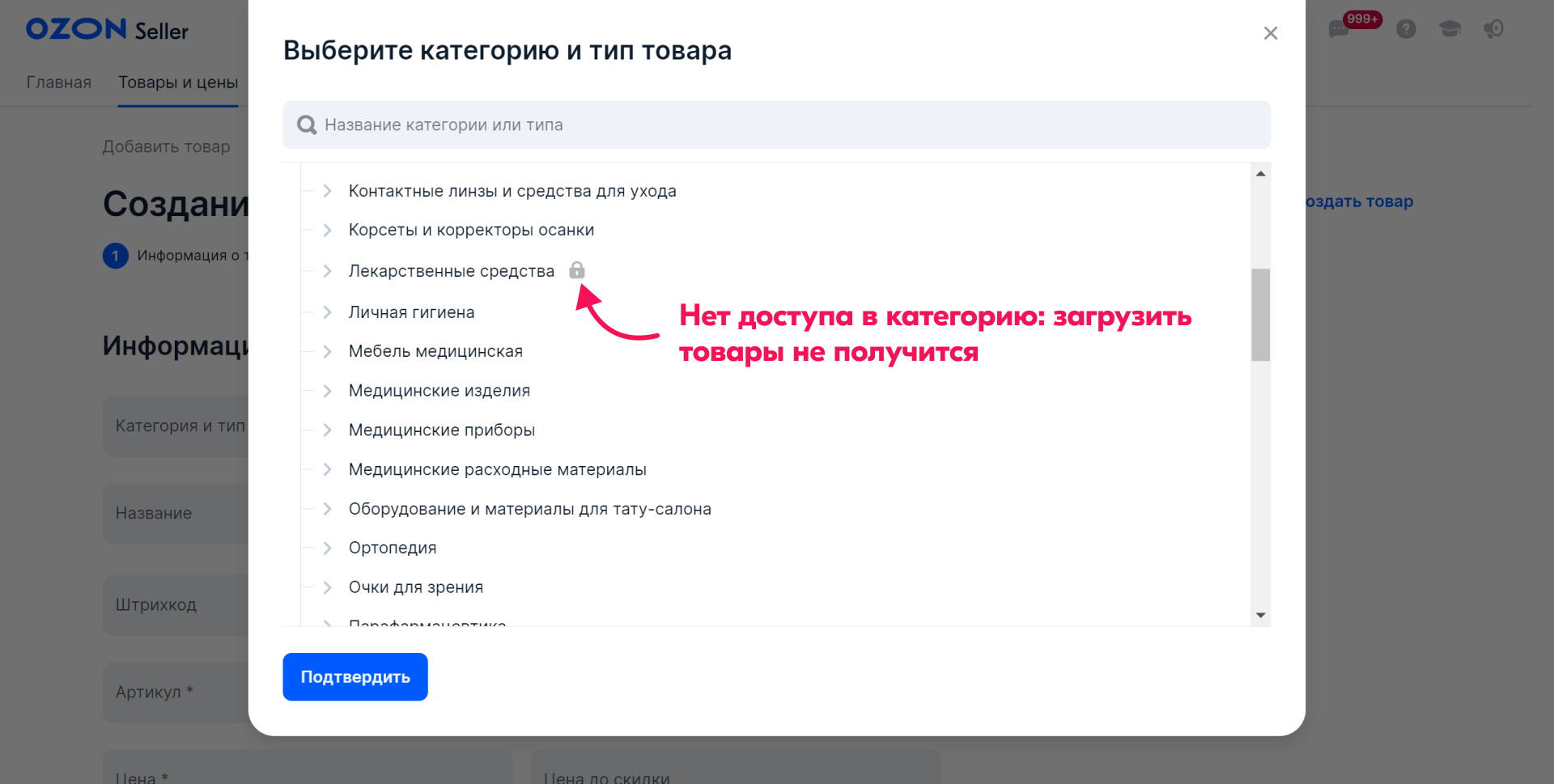
Task: Click the Добавить товар breadcrumb
Action: (x=166, y=146)
